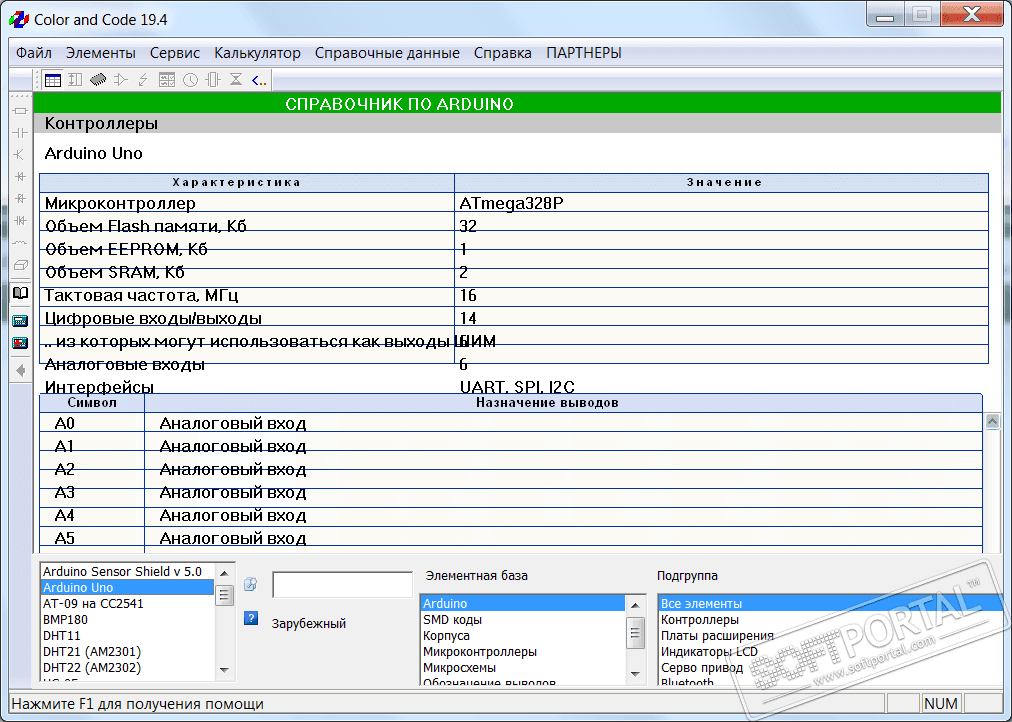The height and width of the screenshot is (722, 1012).
Task: Select the diode icon in left sidebar
Action: click(x=21, y=177)
